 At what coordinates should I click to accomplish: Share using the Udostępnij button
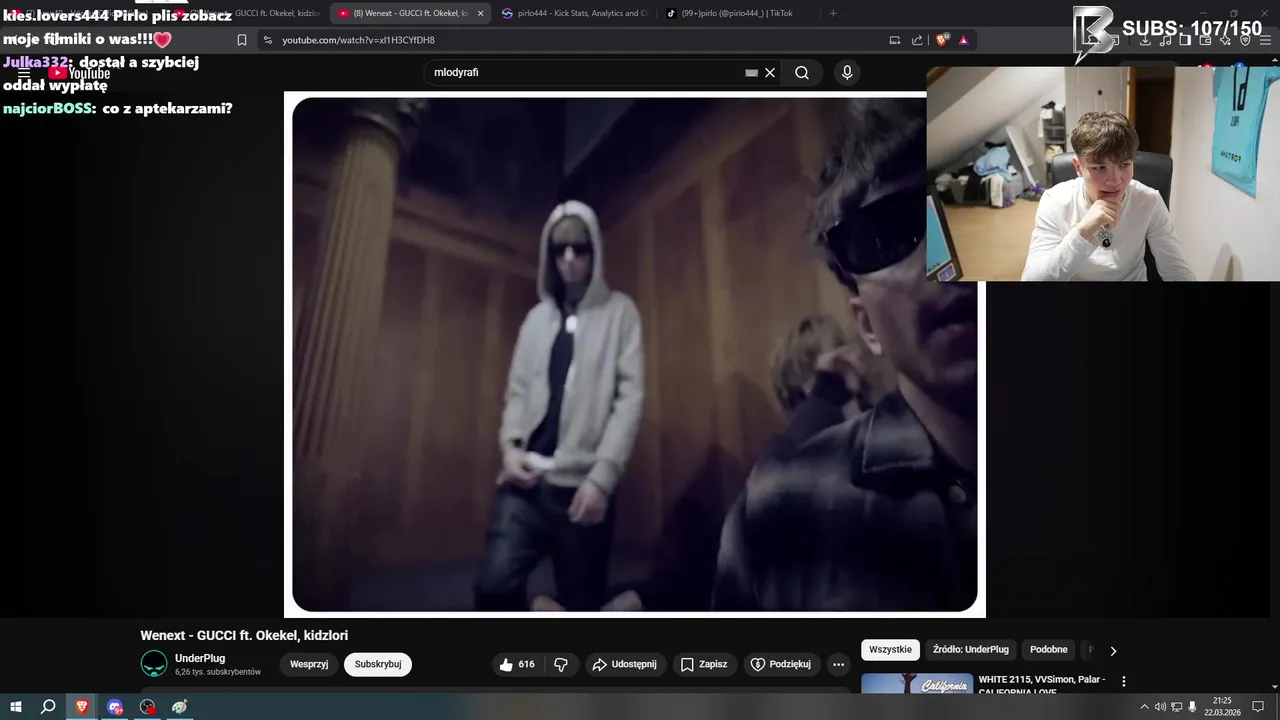(x=625, y=664)
